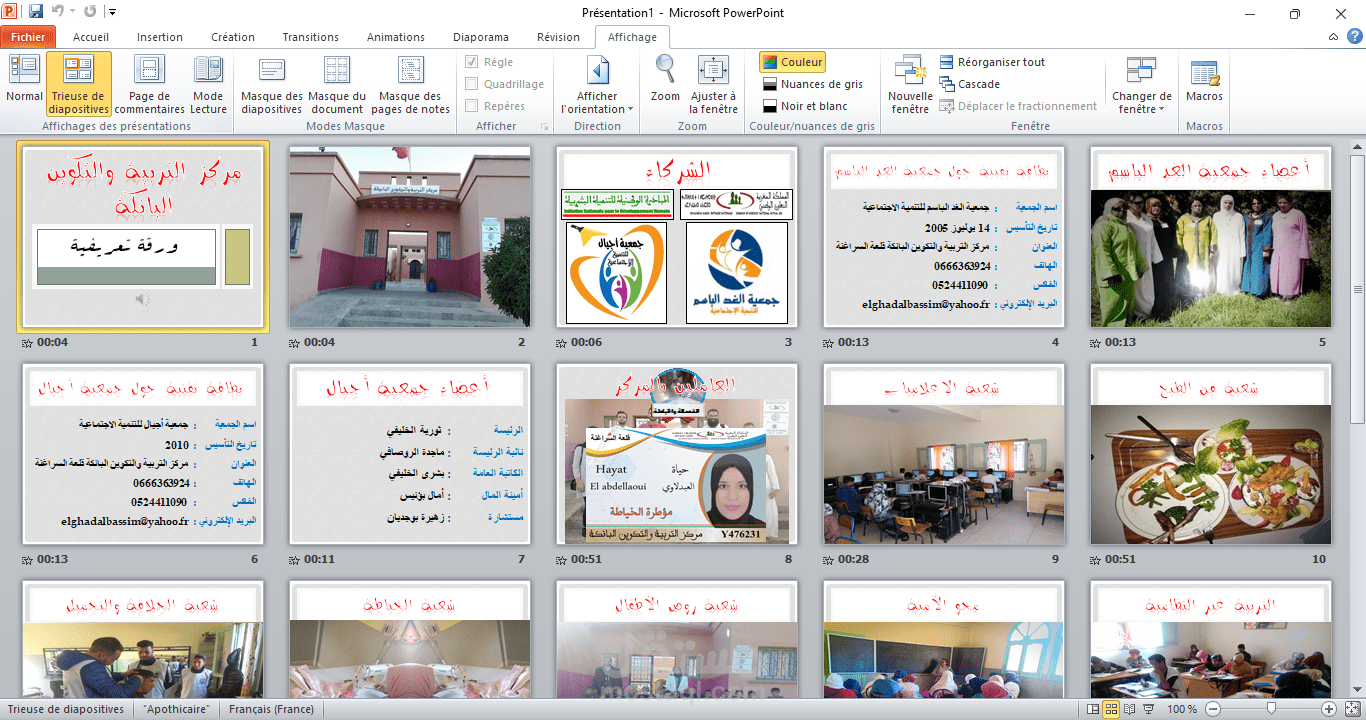
Task: Open Masque du document
Action: click(x=337, y=84)
